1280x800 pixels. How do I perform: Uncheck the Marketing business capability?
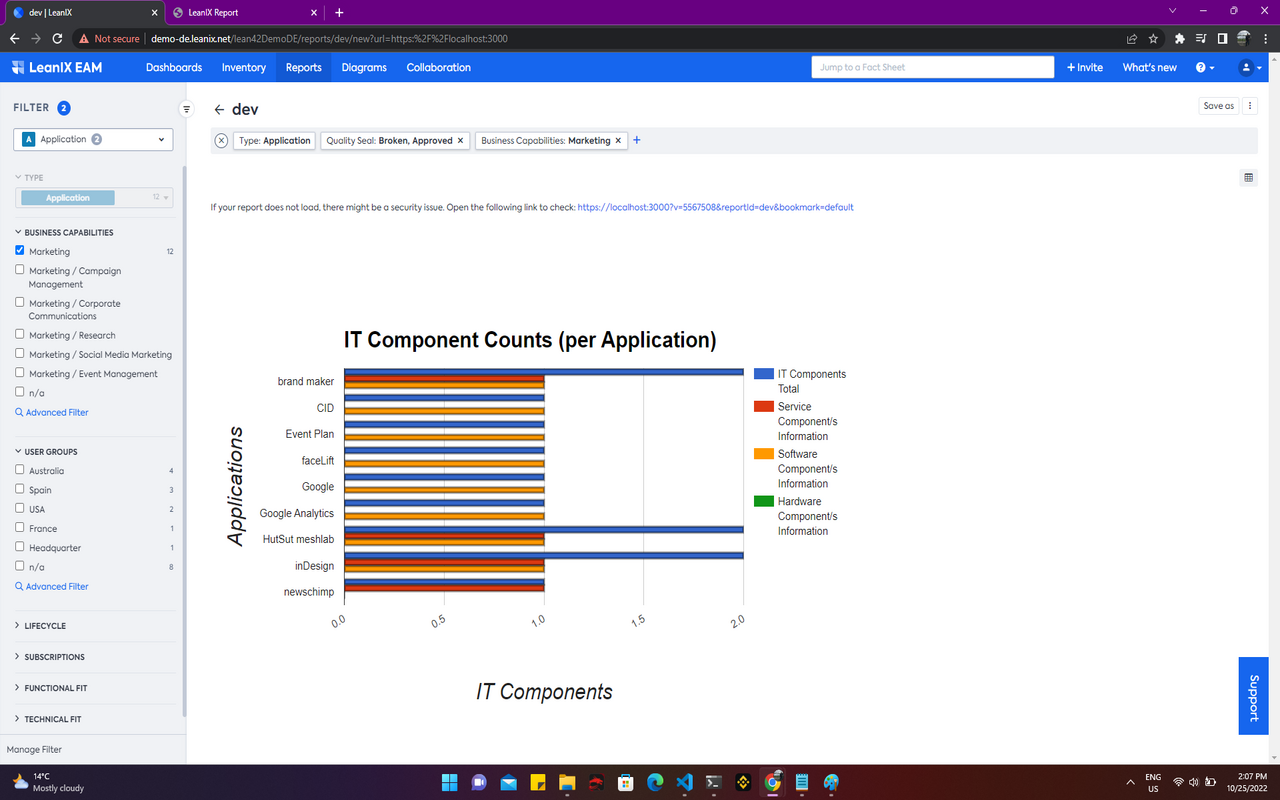click(x=20, y=251)
